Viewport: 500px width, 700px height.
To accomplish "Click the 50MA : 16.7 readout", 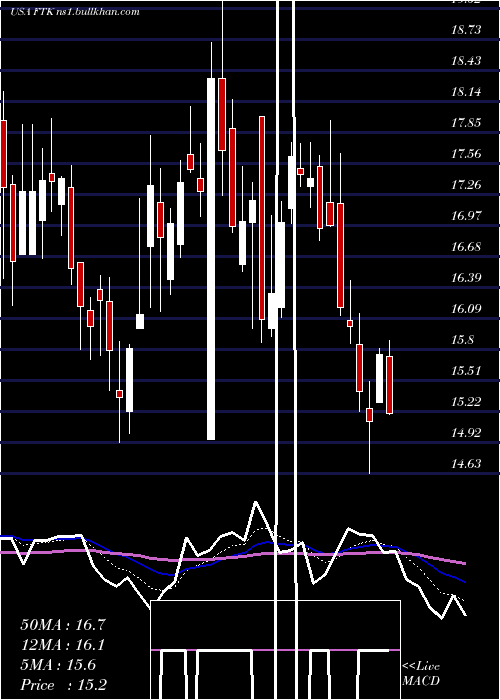I will pos(63,625).
